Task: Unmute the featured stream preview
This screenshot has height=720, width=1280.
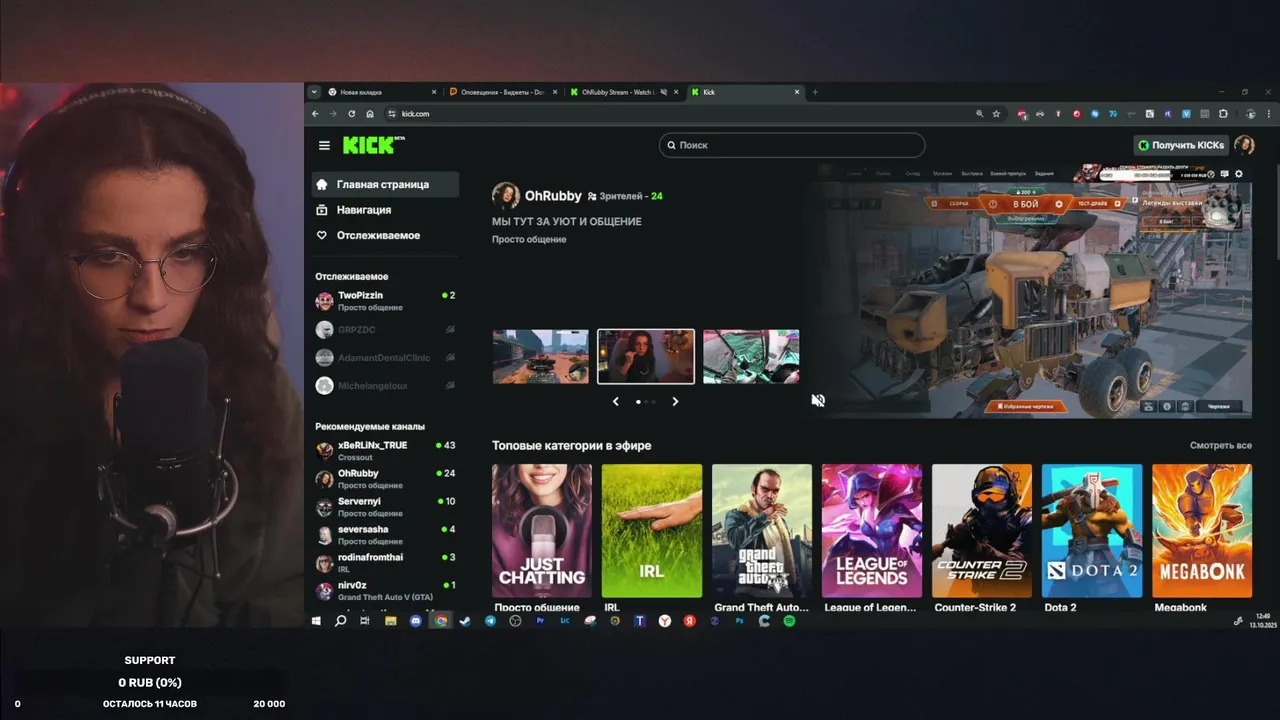Action: 818,400
